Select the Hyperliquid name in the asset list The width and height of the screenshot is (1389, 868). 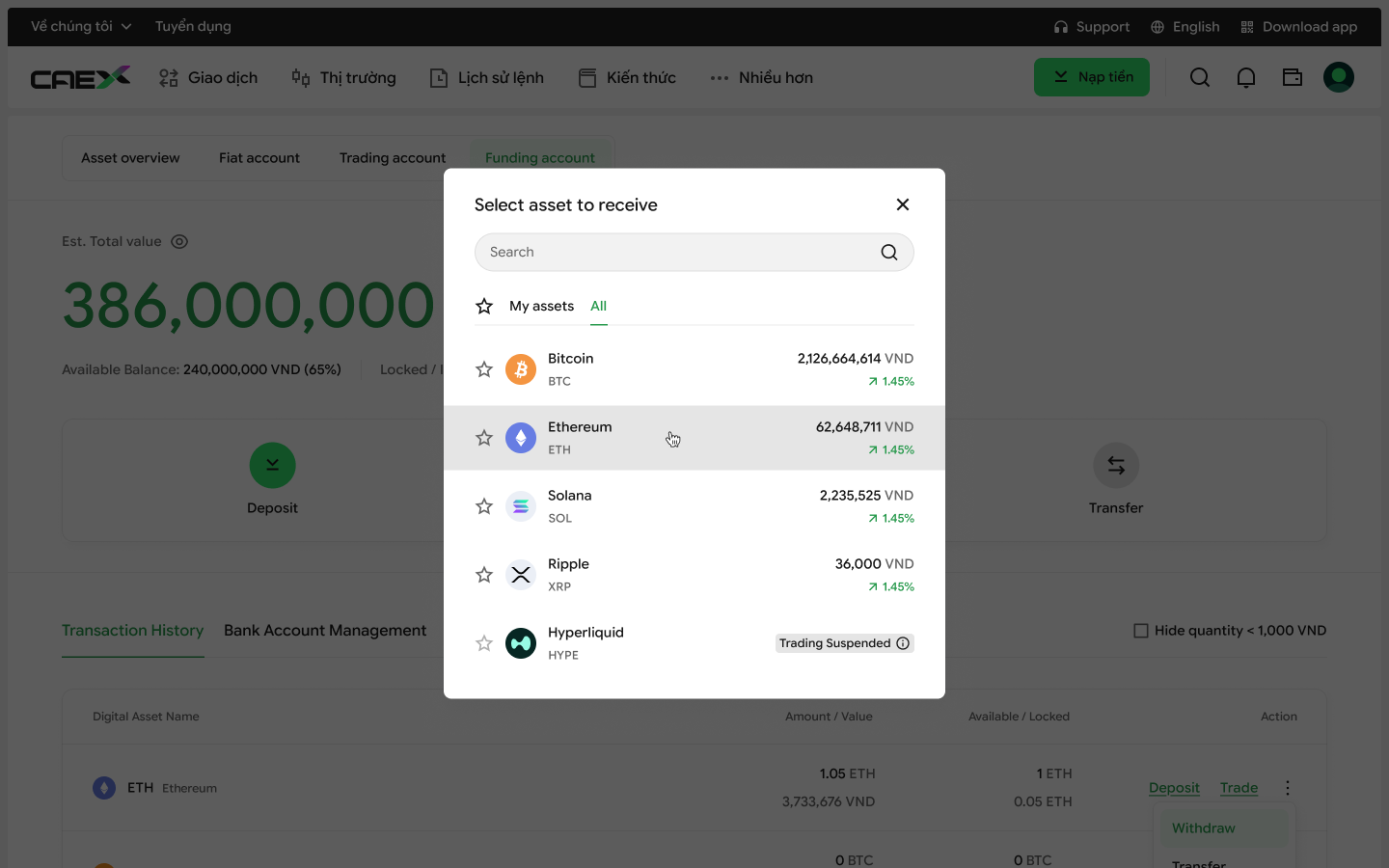click(x=586, y=633)
